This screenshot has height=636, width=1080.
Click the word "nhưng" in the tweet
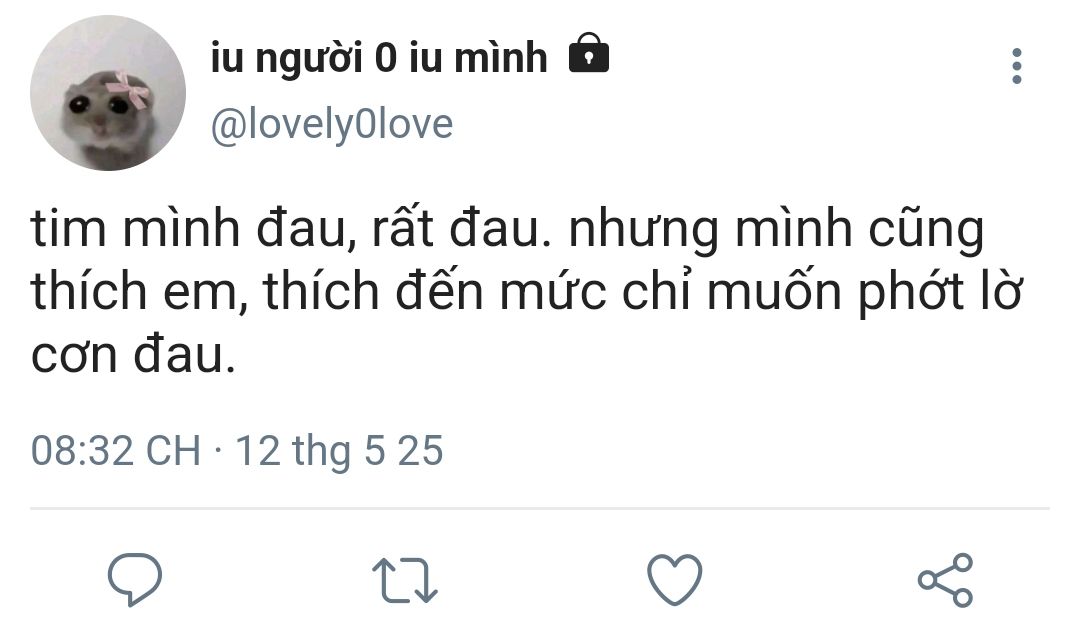(631, 233)
